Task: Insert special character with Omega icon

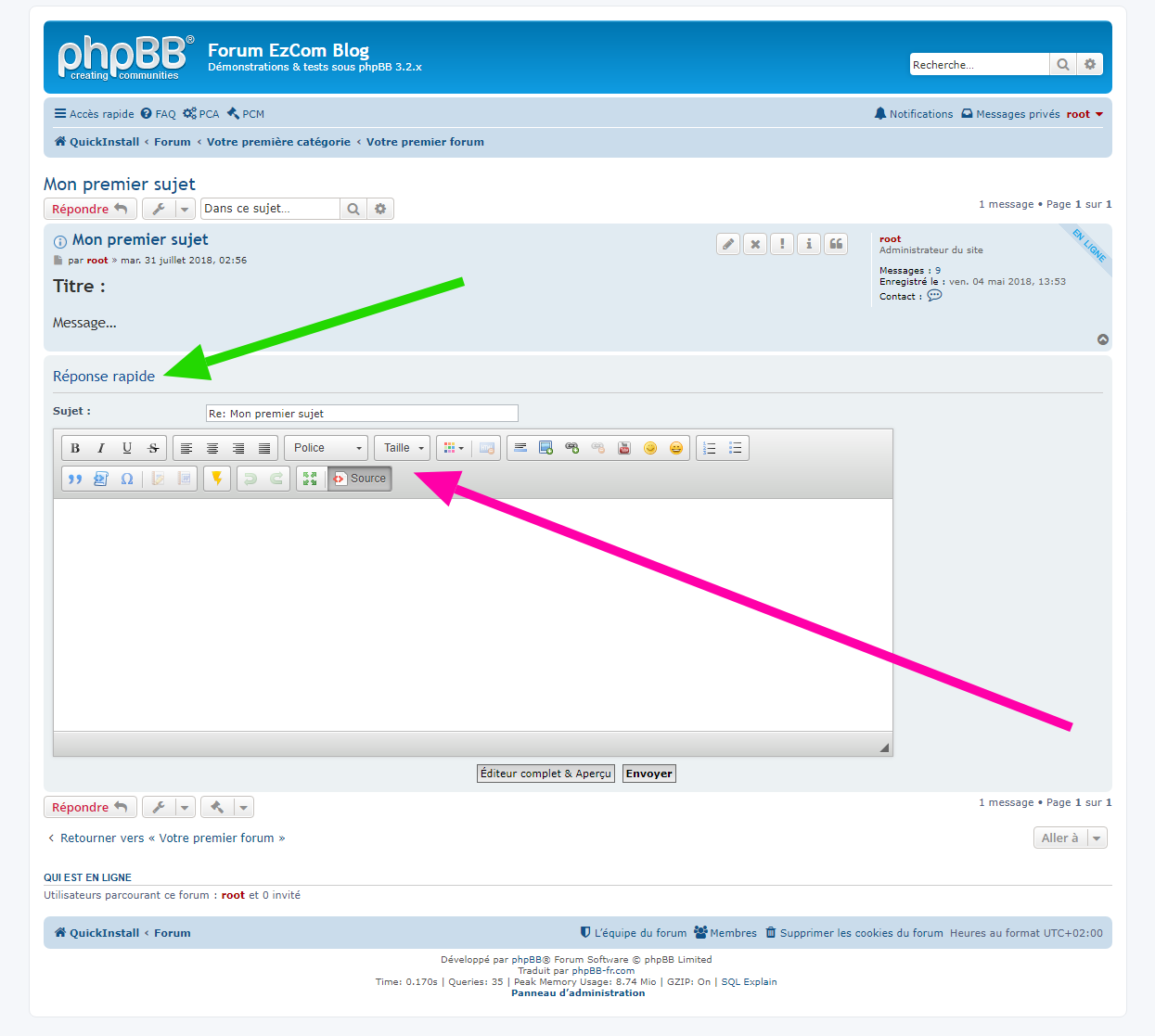Action: click(x=127, y=479)
